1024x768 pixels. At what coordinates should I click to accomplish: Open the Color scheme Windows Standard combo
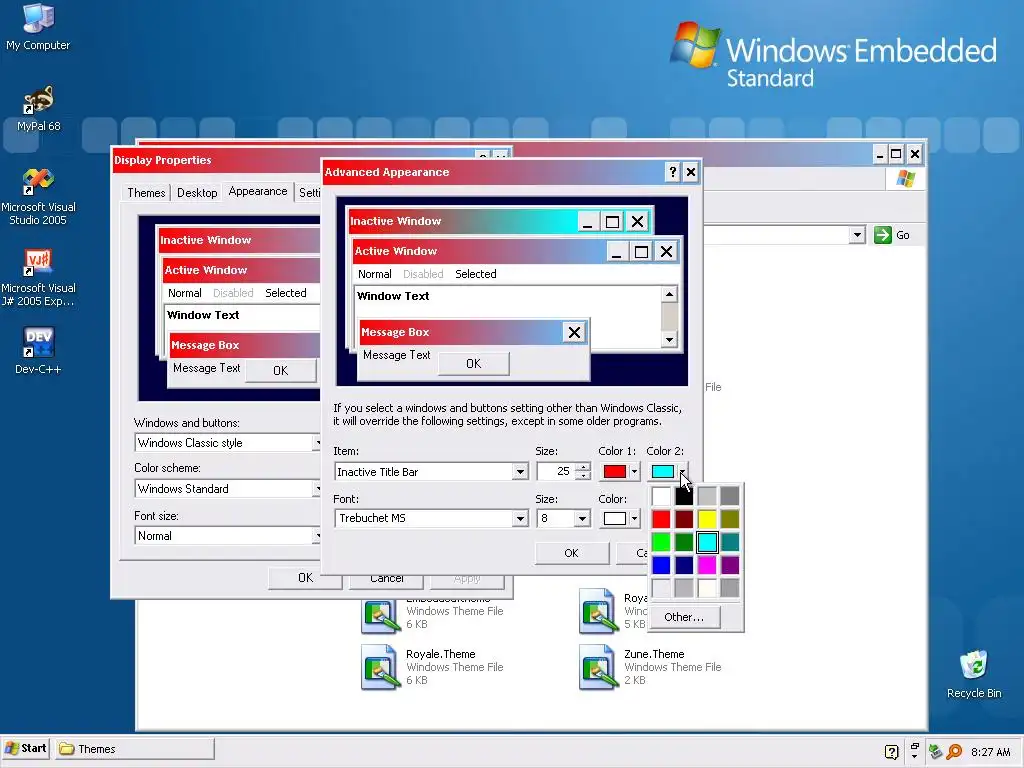(228, 488)
